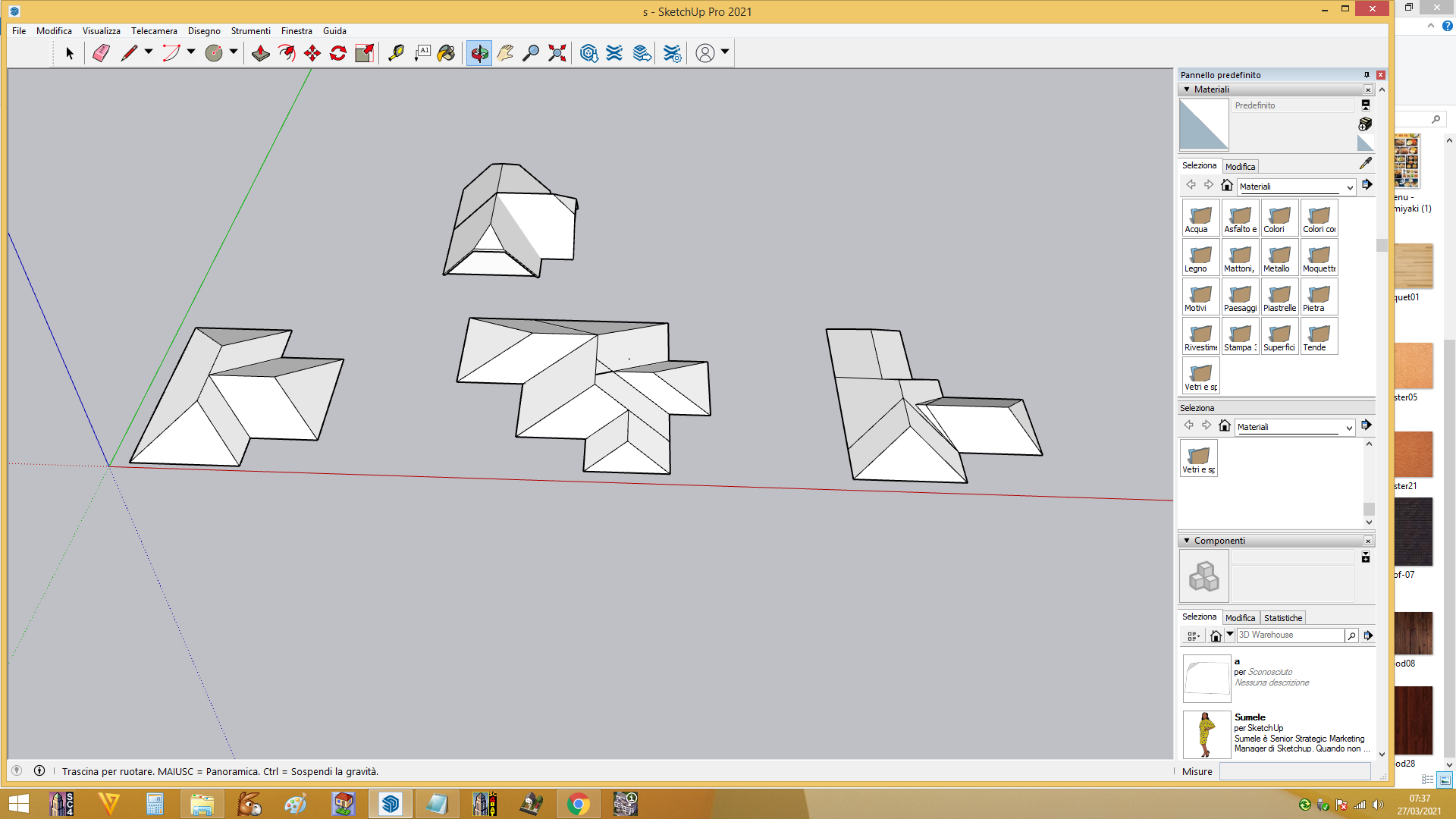
Task: Open the Modifica menu
Action: click(x=54, y=31)
